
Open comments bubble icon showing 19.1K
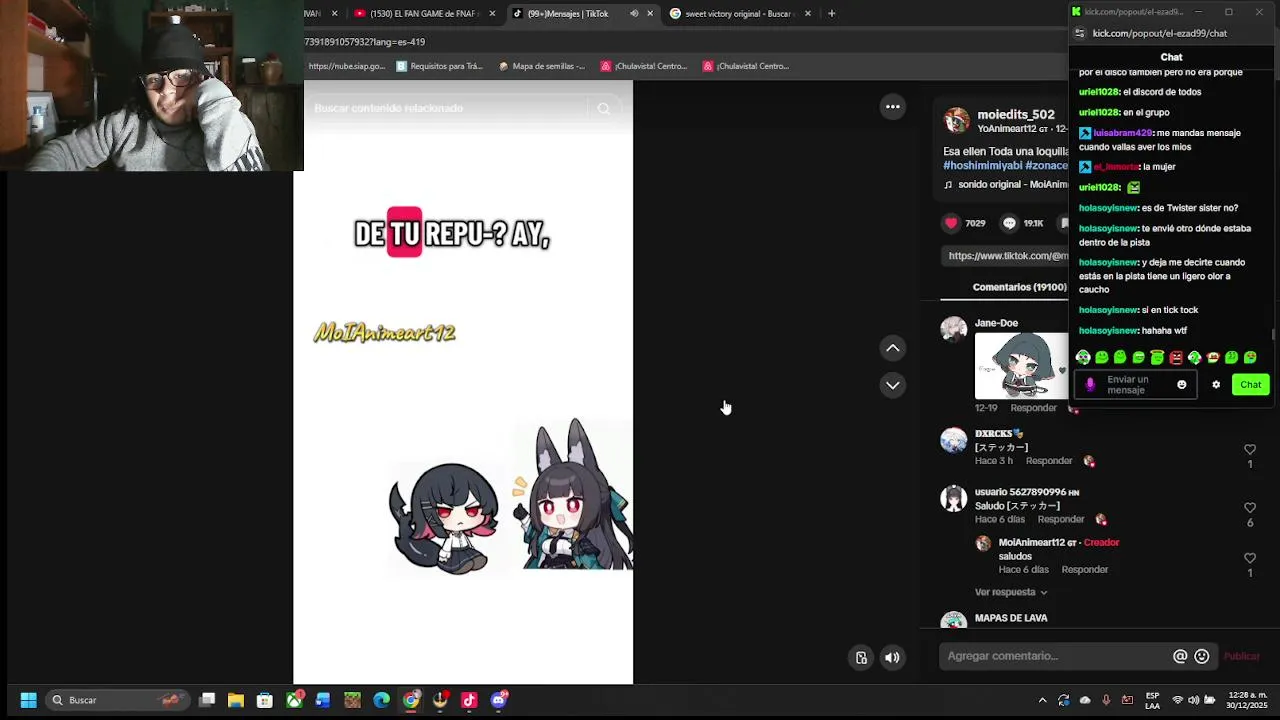point(1009,223)
